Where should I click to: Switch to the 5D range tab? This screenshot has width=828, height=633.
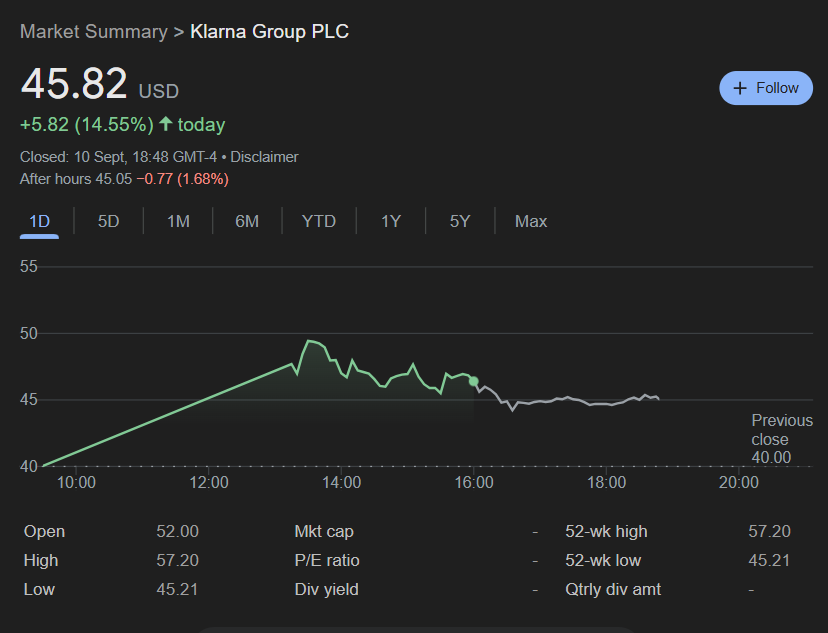tap(108, 221)
